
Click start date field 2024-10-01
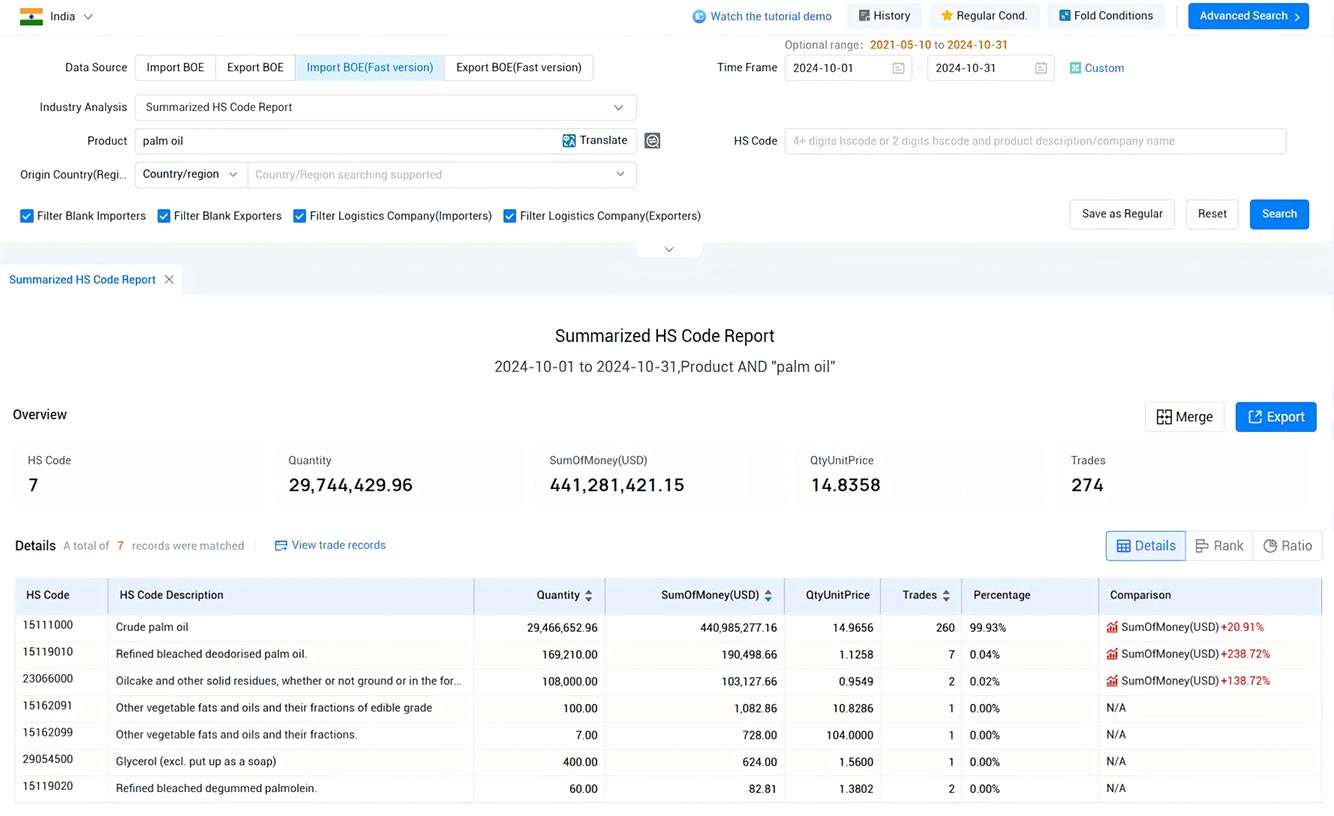(848, 68)
